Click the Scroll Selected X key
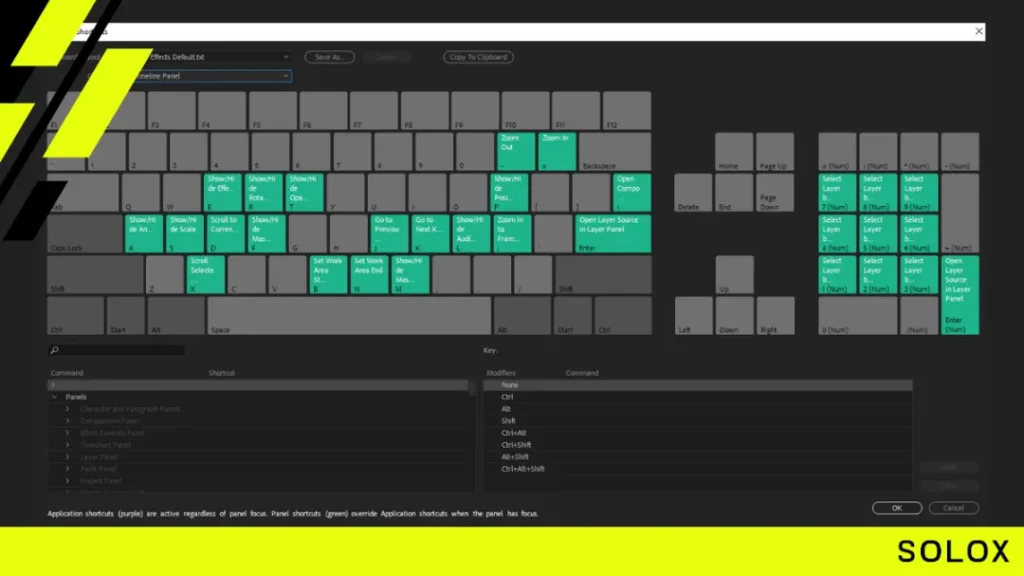Screen dimensions: 1024x576 205,275
